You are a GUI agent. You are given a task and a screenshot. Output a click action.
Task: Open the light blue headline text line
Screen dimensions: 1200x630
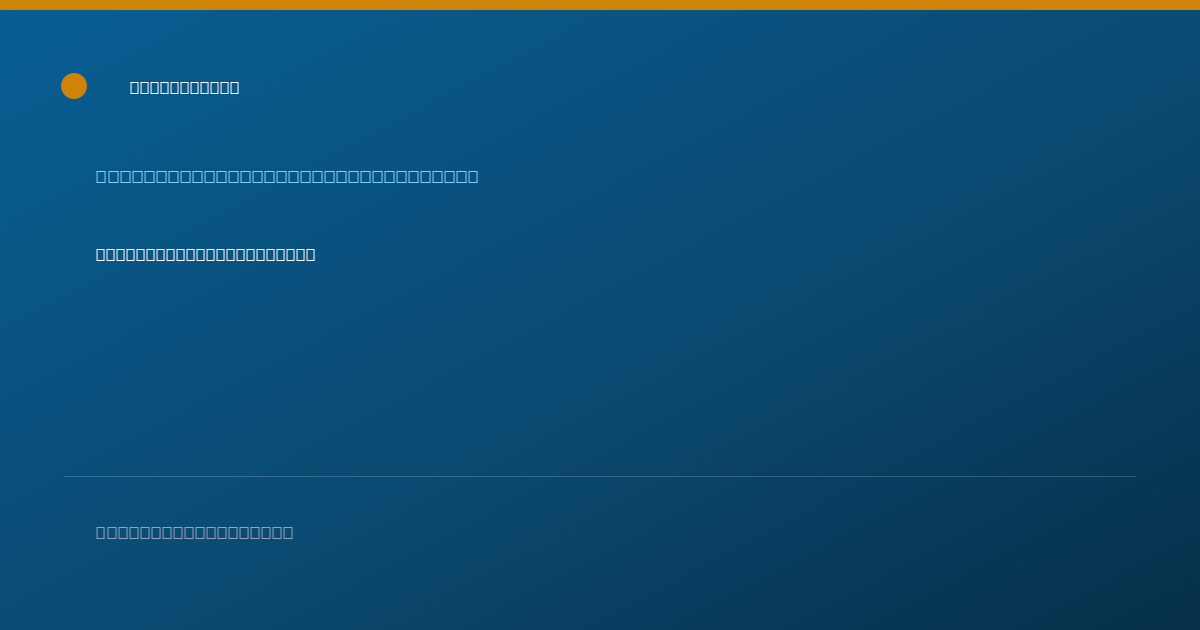(x=287, y=177)
